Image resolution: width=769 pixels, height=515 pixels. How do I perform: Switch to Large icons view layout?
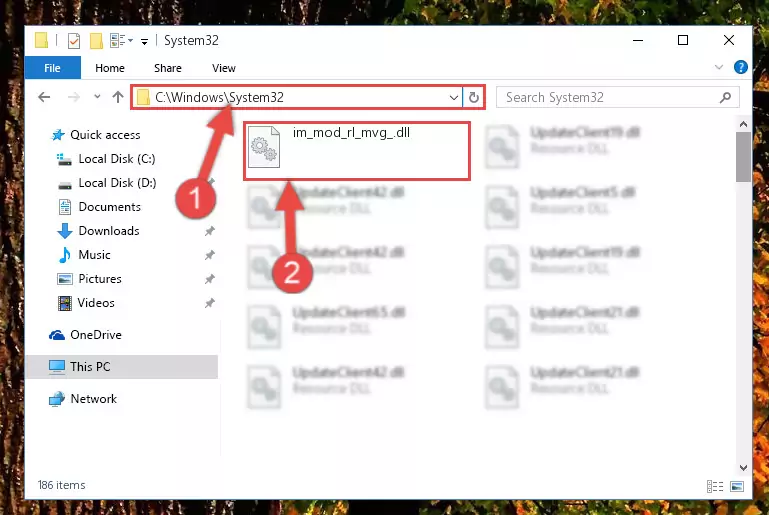click(x=737, y=486)
